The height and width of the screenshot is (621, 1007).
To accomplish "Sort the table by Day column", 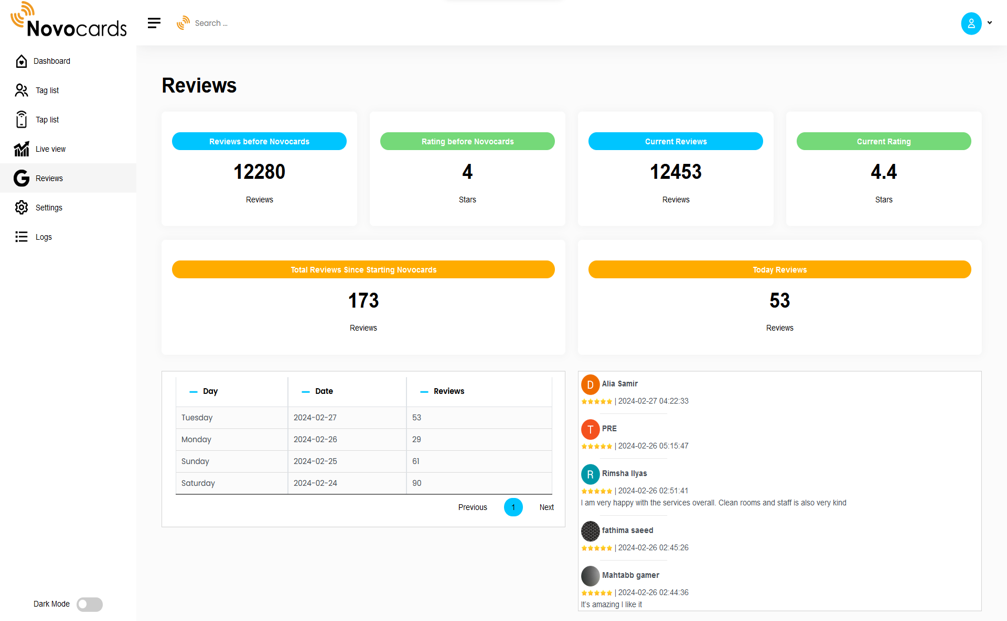I will tap(210, 391).
